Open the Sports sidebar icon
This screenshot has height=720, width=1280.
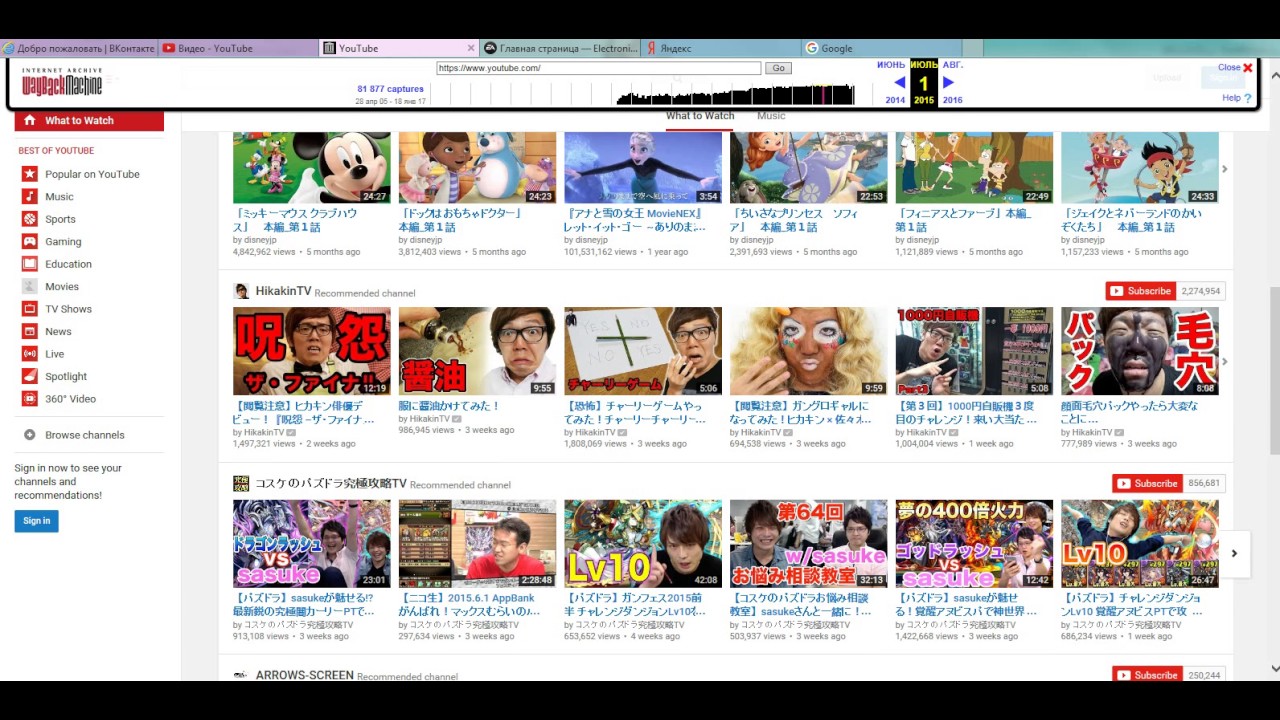click(x=30, y=219)
